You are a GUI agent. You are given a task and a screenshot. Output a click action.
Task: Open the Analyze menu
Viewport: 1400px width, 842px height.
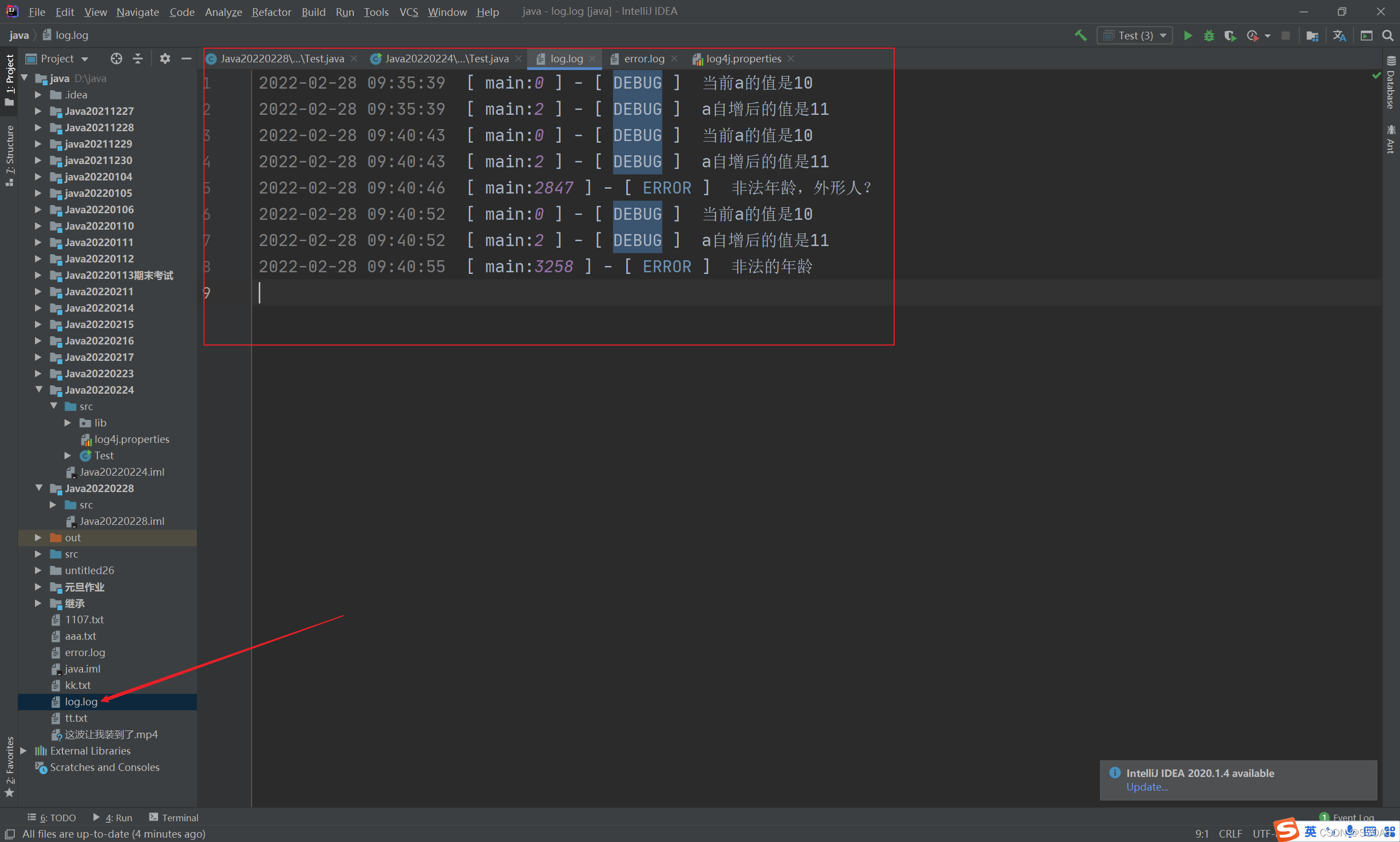[x=223, y=11]
